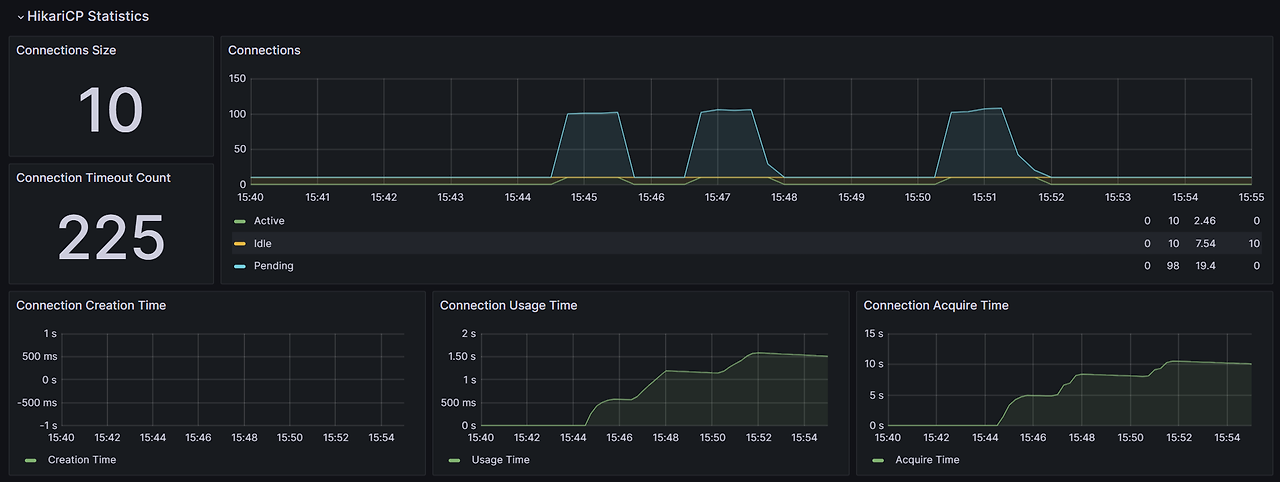Click the Idle mean value 7.54
The height and width of the screenshot is (482, 1280).
[x=1206, y=243]
